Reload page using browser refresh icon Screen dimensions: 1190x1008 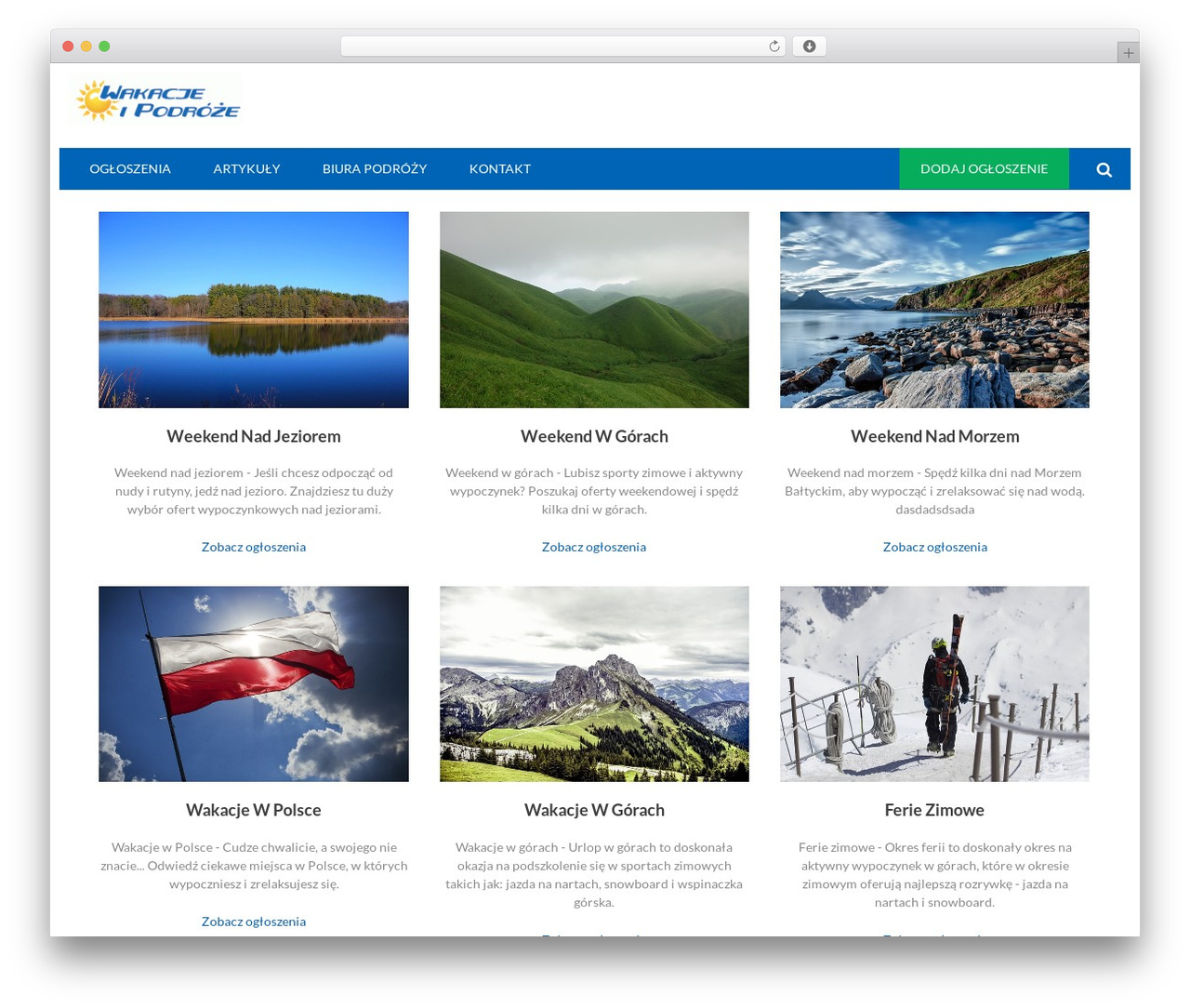click(773, 46)
